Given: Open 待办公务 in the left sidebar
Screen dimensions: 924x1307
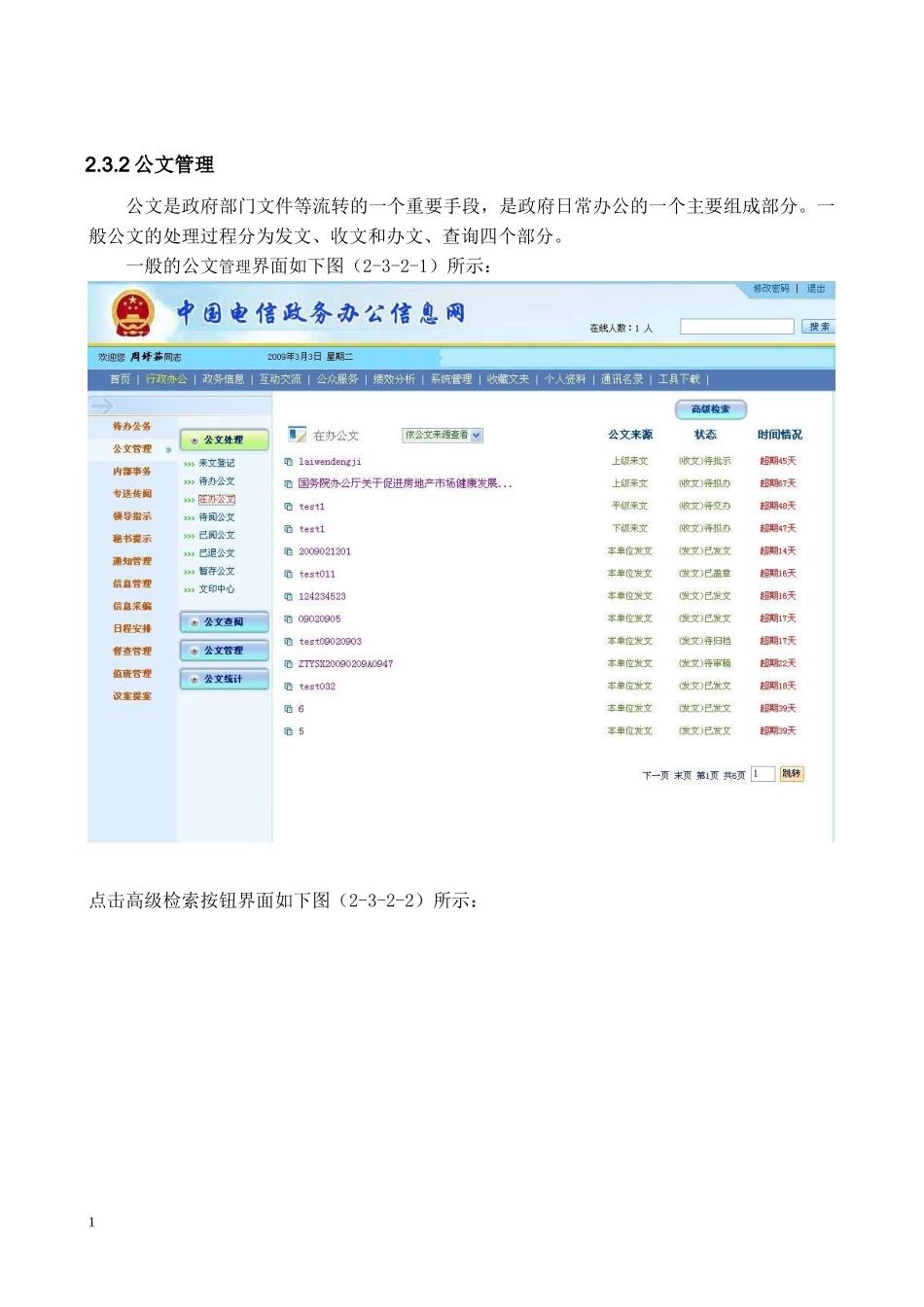Looking at the screenshot, I should [x=132, y=427].
